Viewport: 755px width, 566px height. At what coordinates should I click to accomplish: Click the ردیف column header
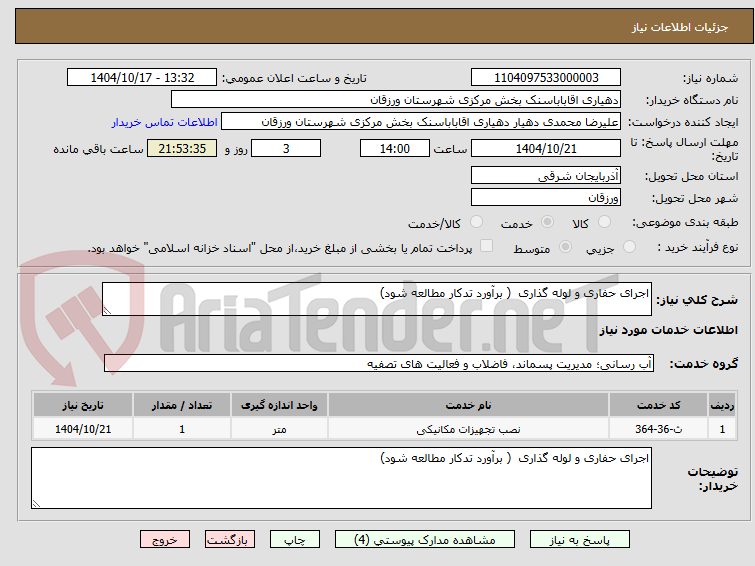pos(722,405)
